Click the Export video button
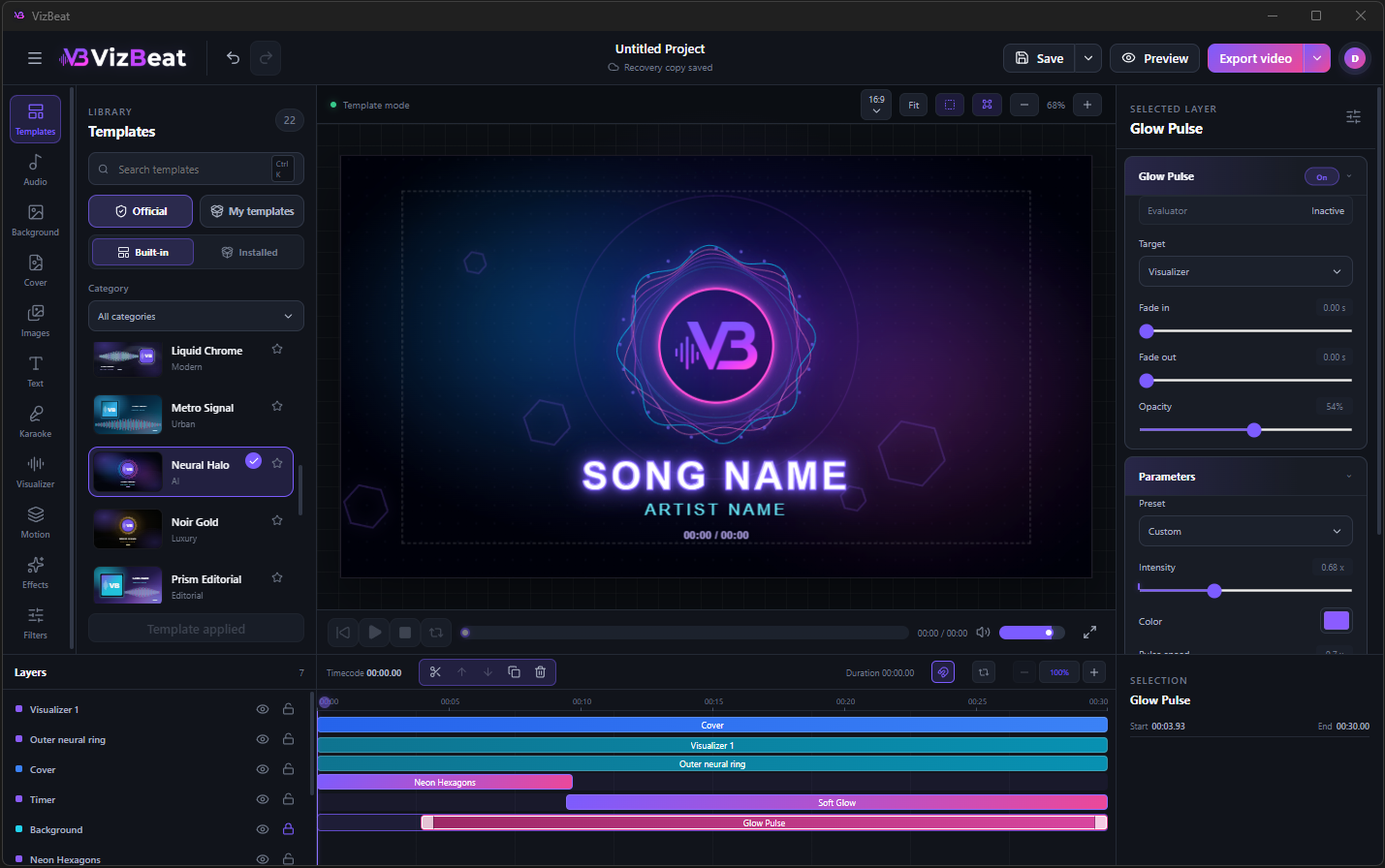 1255,58
